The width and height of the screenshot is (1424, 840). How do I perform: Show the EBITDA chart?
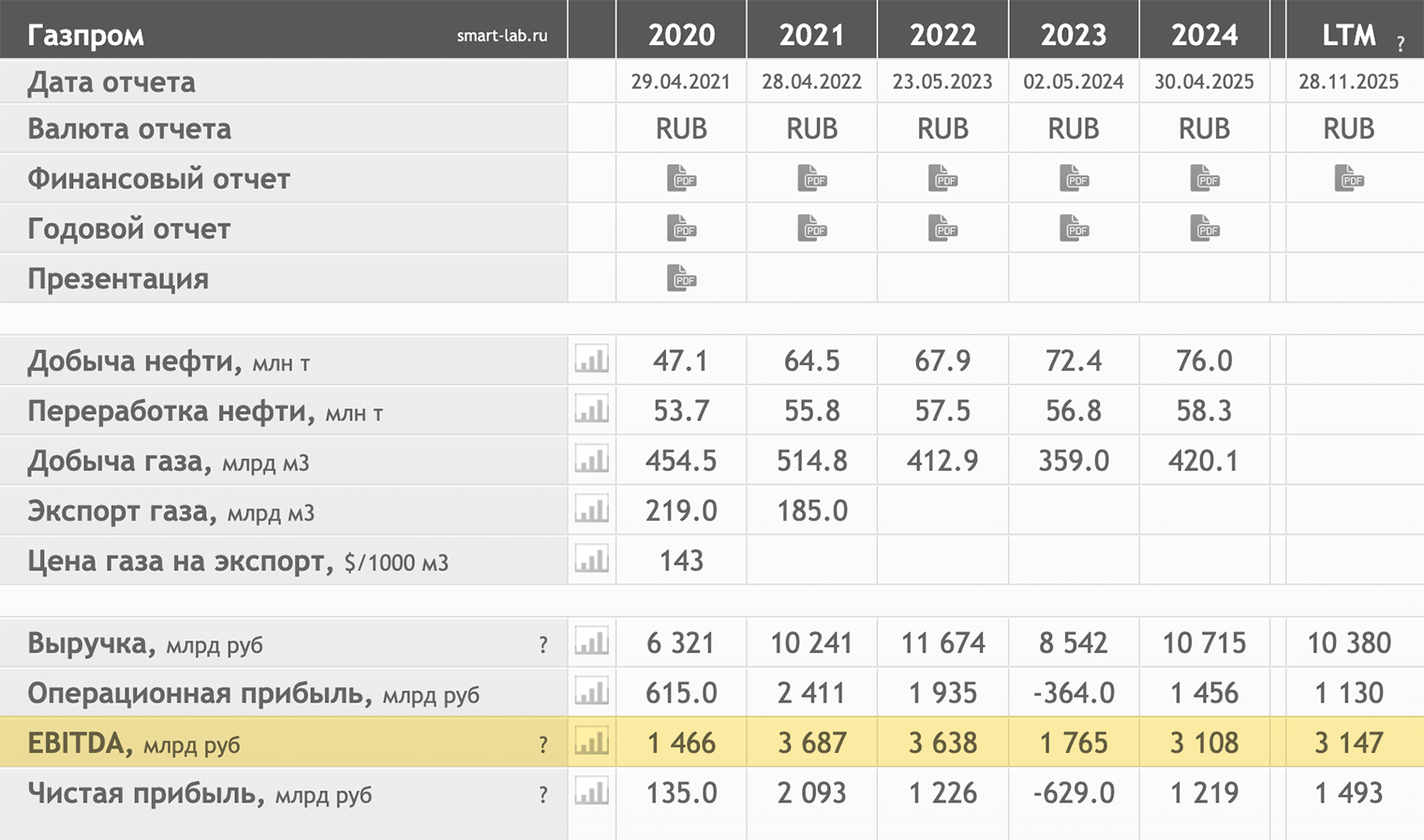[x=592, y=742]
